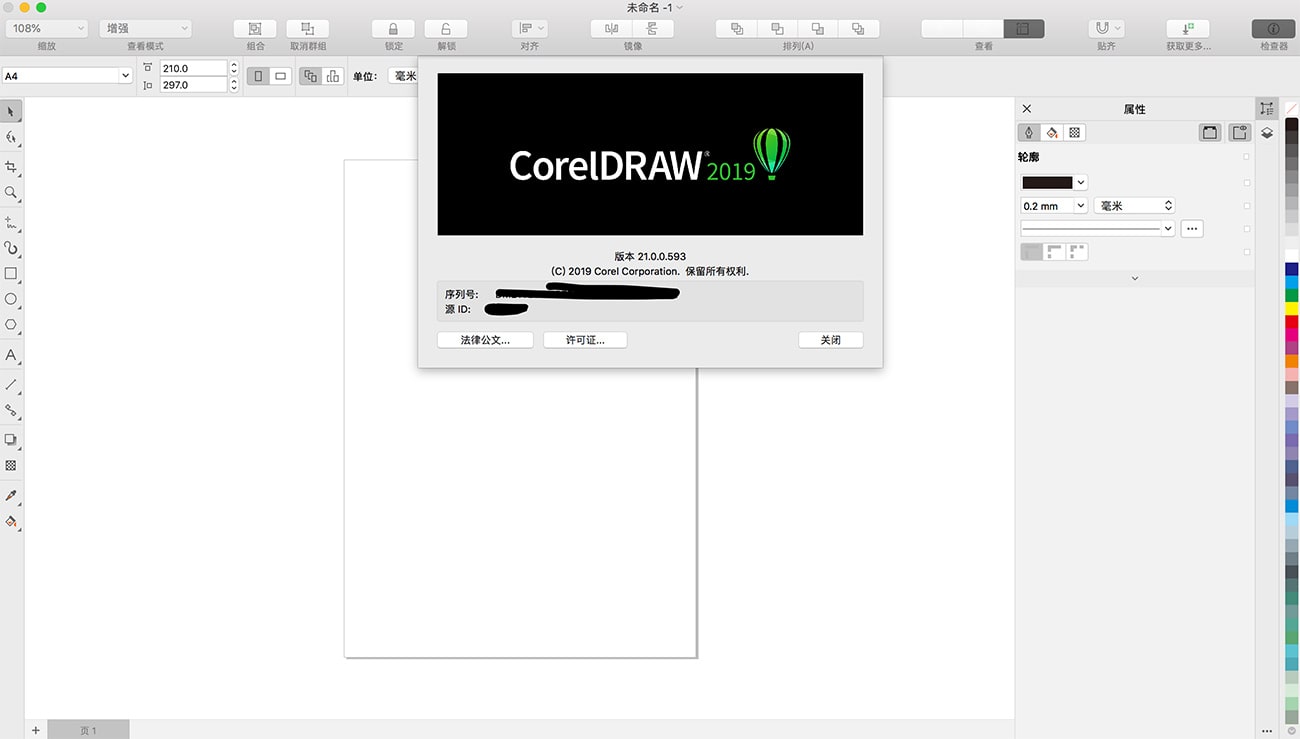Activate the Zoom magnifier tool
The height and width of the screenshot is (739, 1300).
point(11,192)
